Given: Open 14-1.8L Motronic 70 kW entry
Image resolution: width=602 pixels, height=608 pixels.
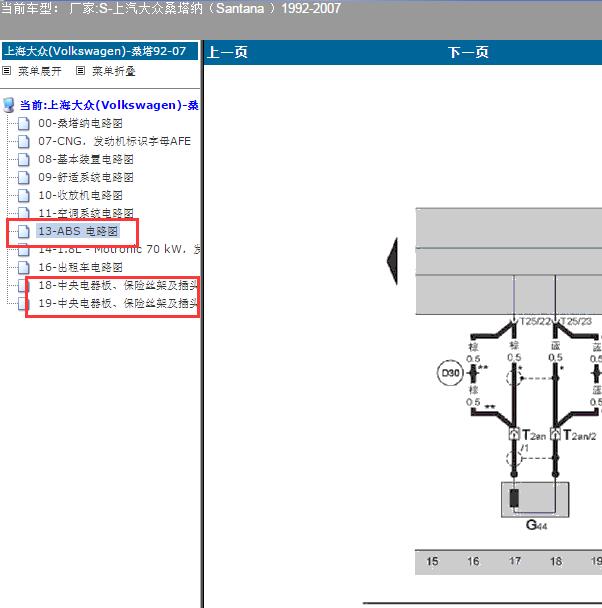Looking at the screenshot, I should click(119, 249).
